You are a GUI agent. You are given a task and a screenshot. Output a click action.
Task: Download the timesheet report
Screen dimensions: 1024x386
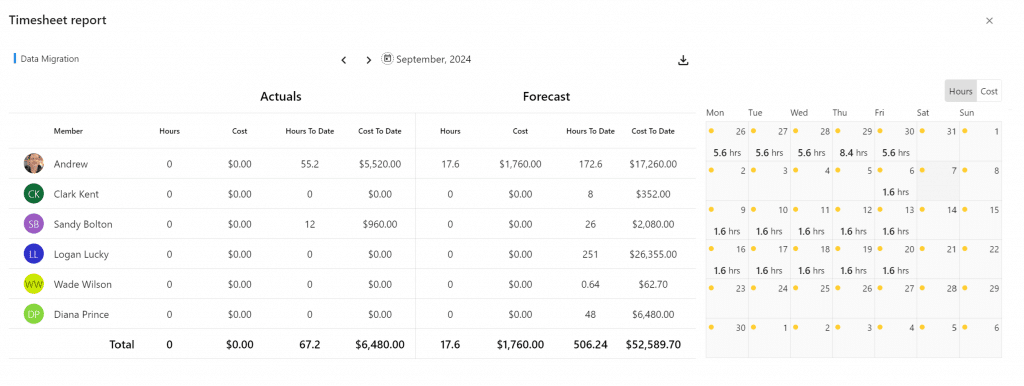point(683,60)
